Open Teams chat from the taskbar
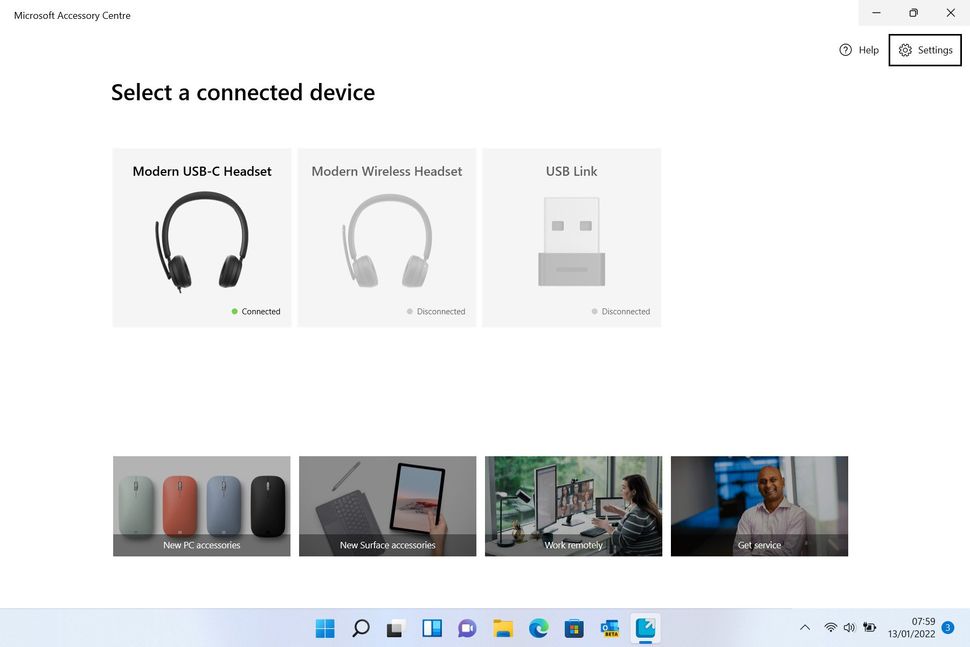Image resolution: width=970 pixels, height=647 pixels. (x=466, y=628)
